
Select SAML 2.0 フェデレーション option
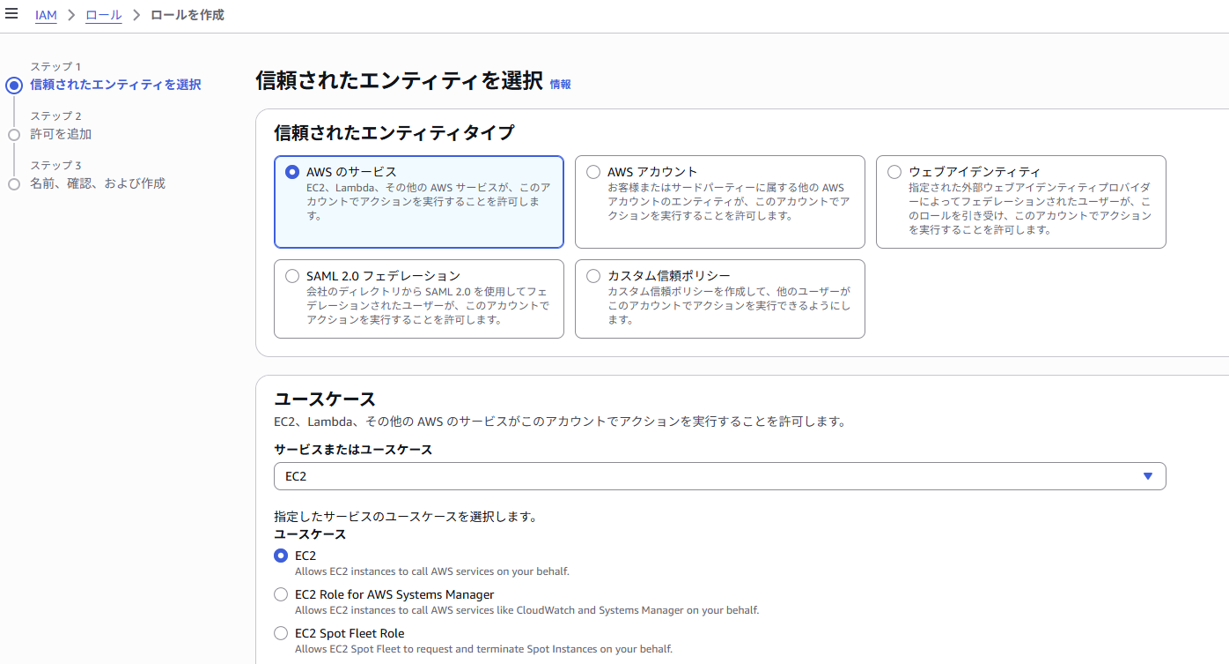coord(292,276)
